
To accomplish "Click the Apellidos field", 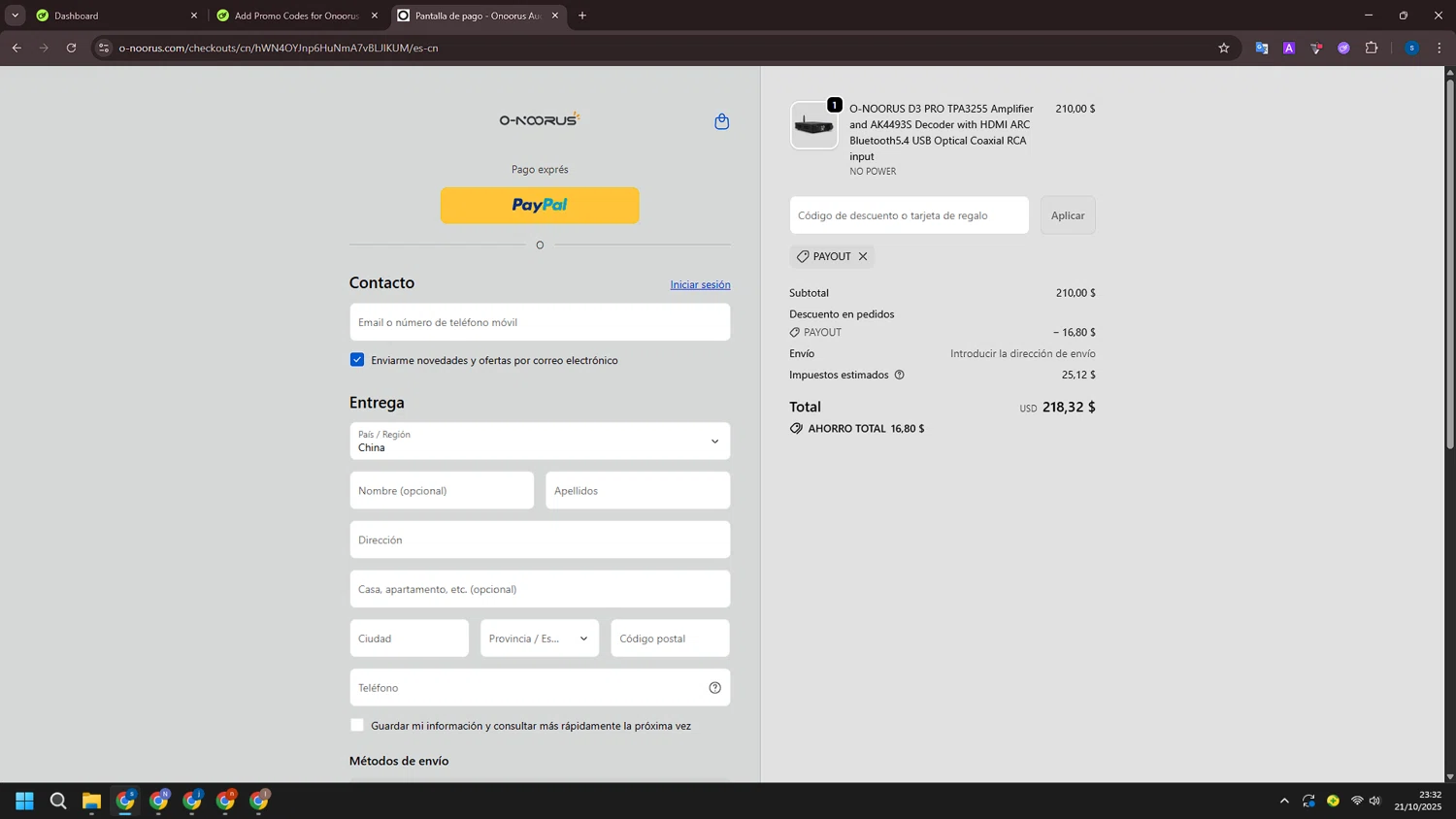I will pos(638,490).
